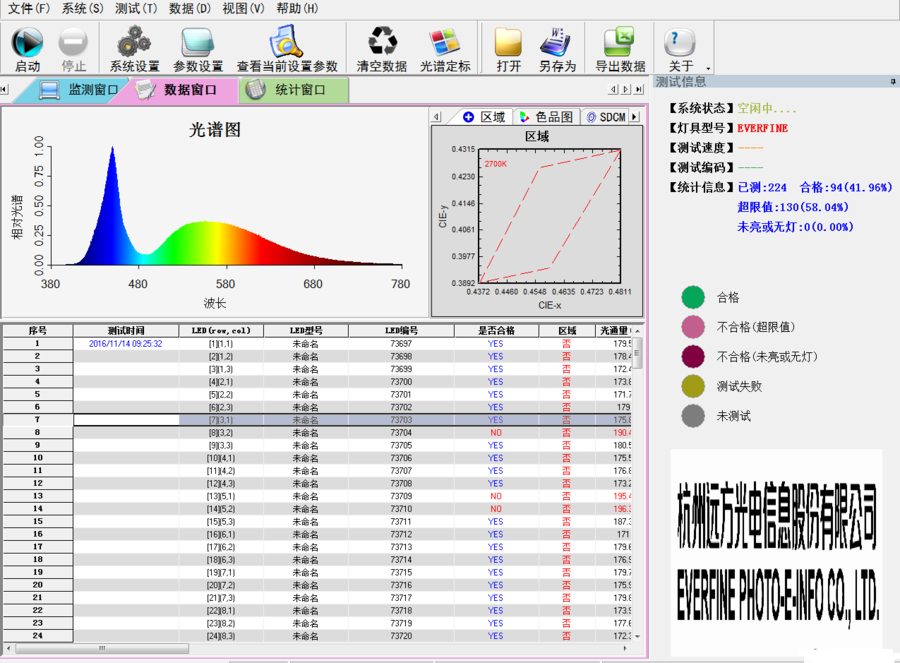Select the SDCM chart tab
The height and width of the screenshot is (663, 900).
click(606, 117)
